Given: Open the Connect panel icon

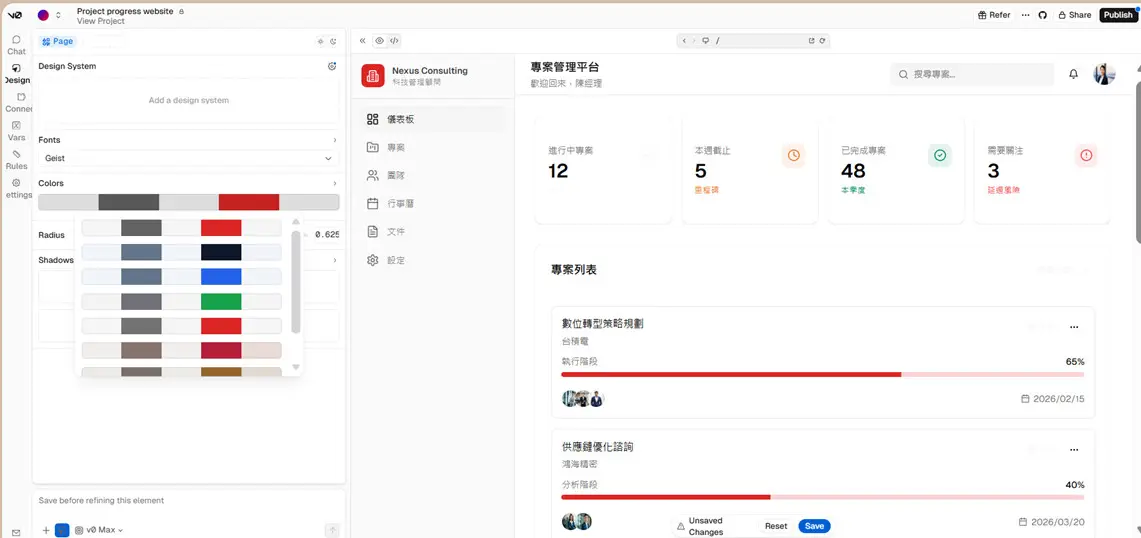Looking at the screenshot, I should [x=20, y=97].
